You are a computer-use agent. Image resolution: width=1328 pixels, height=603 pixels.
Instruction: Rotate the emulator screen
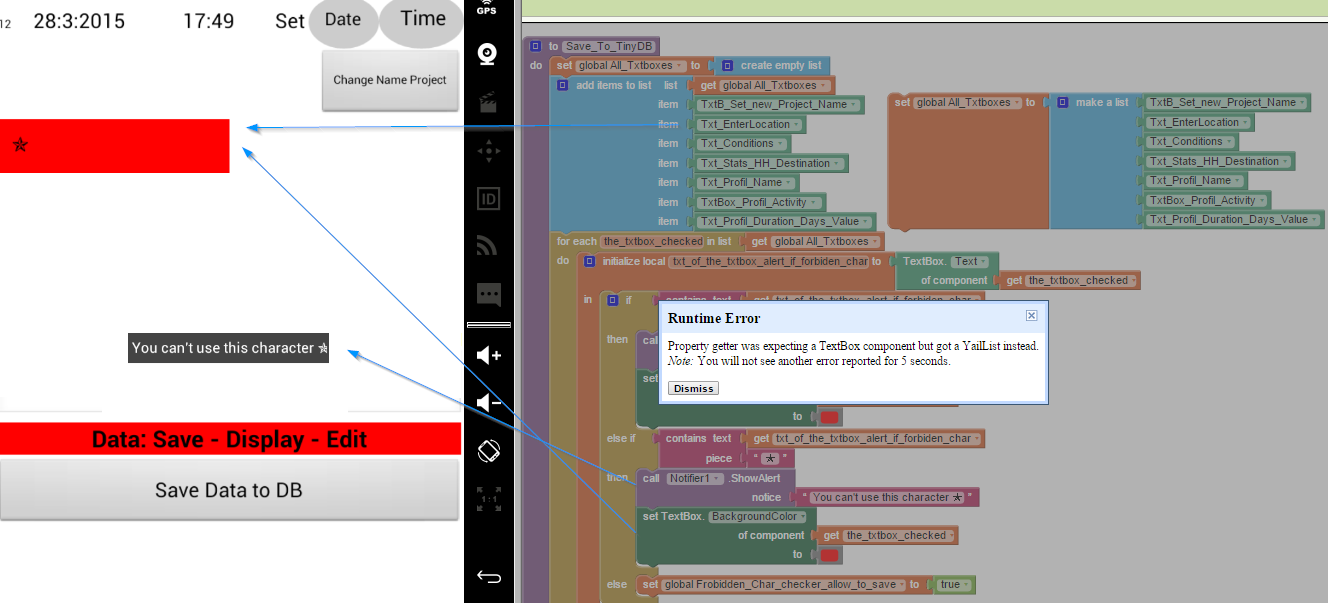tap(488, 451)
